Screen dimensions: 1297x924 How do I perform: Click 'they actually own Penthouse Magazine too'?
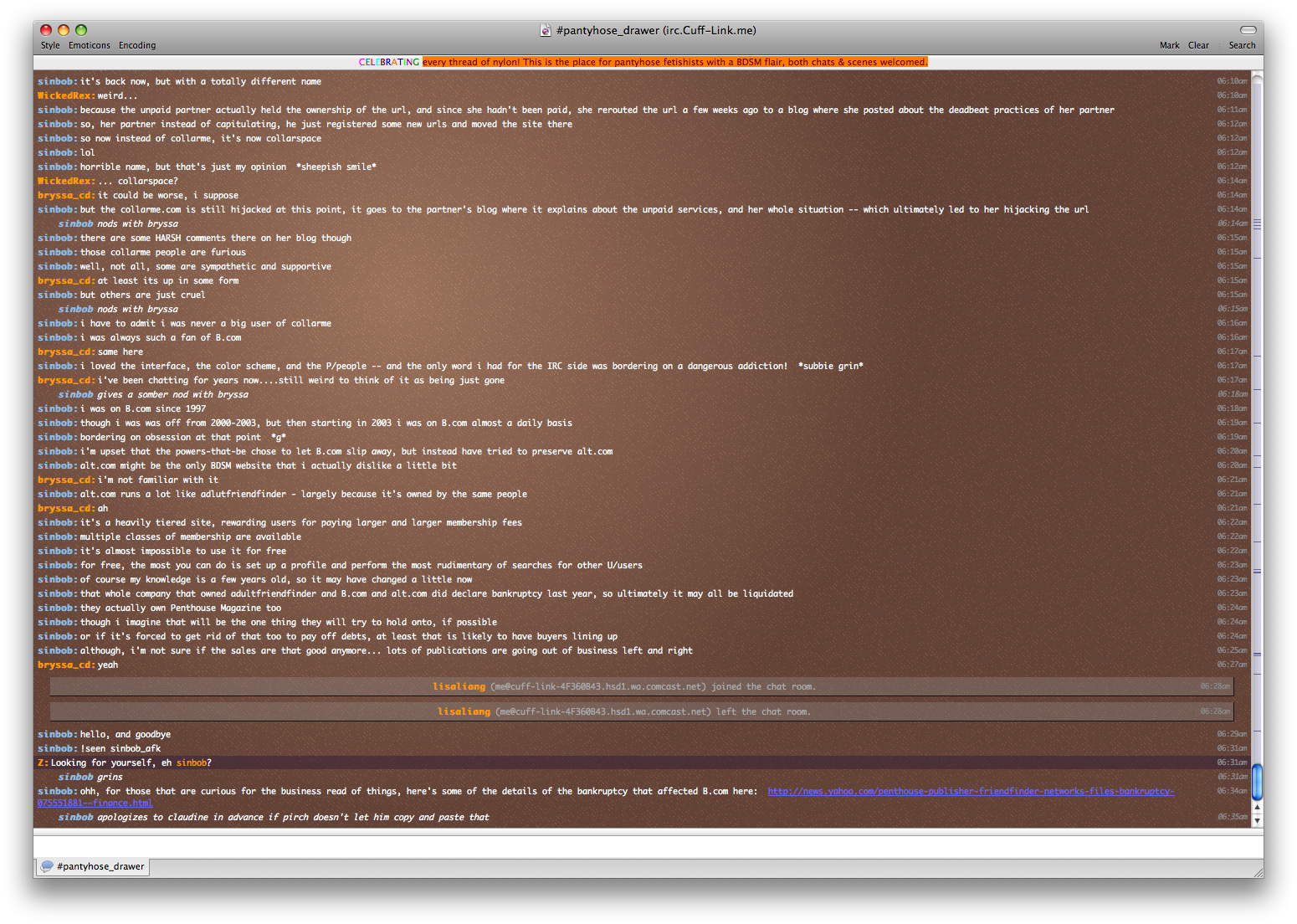[181, 608]
